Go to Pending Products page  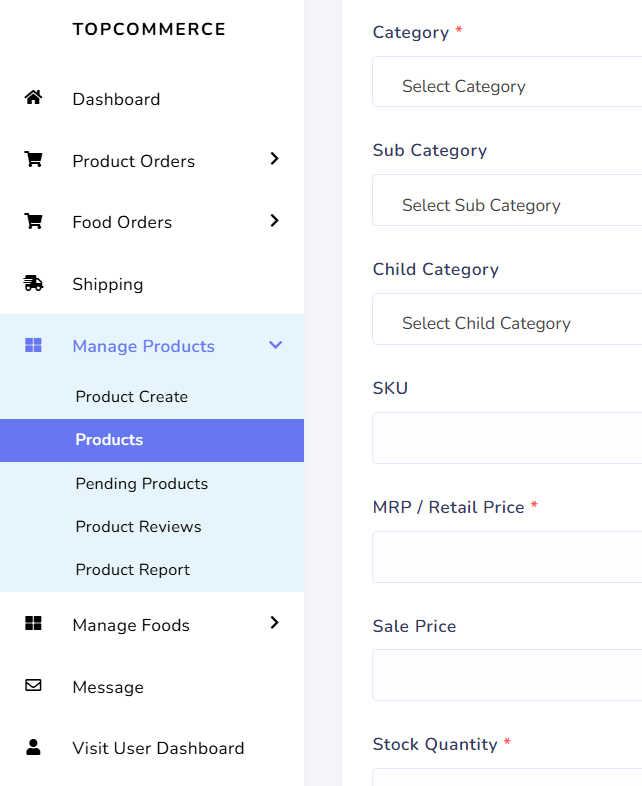pyautogui.click(x=142, y=484)
